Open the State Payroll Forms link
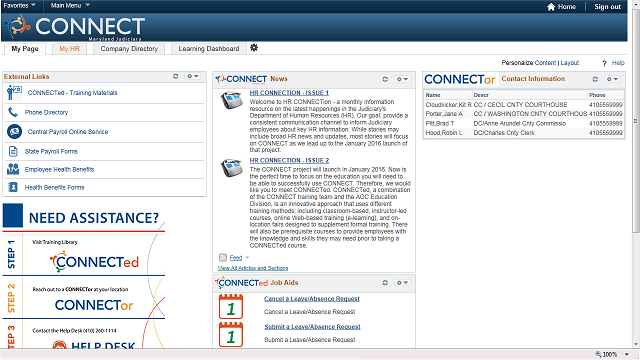Screen dimensions: 640x360 tap(51, 151)
